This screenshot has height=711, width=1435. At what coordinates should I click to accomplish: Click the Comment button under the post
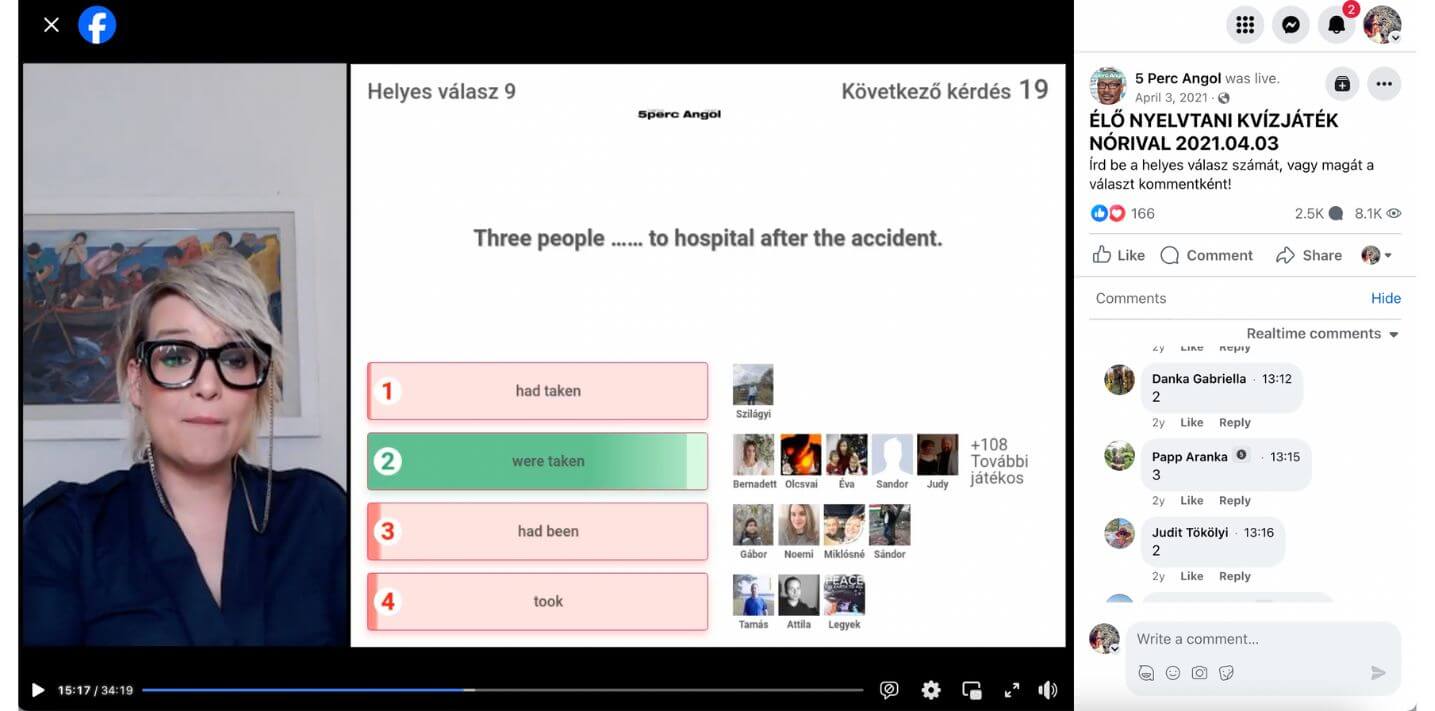point(1207,255)
